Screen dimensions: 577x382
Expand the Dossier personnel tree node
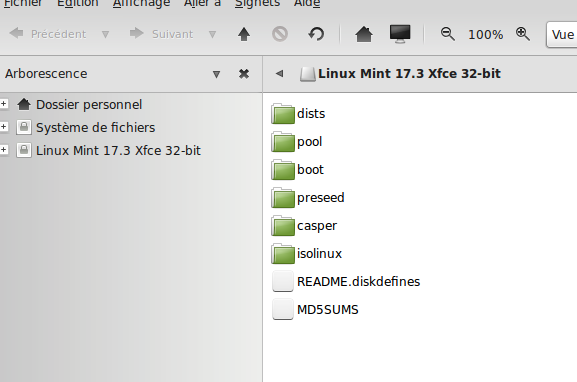(4, 104)
